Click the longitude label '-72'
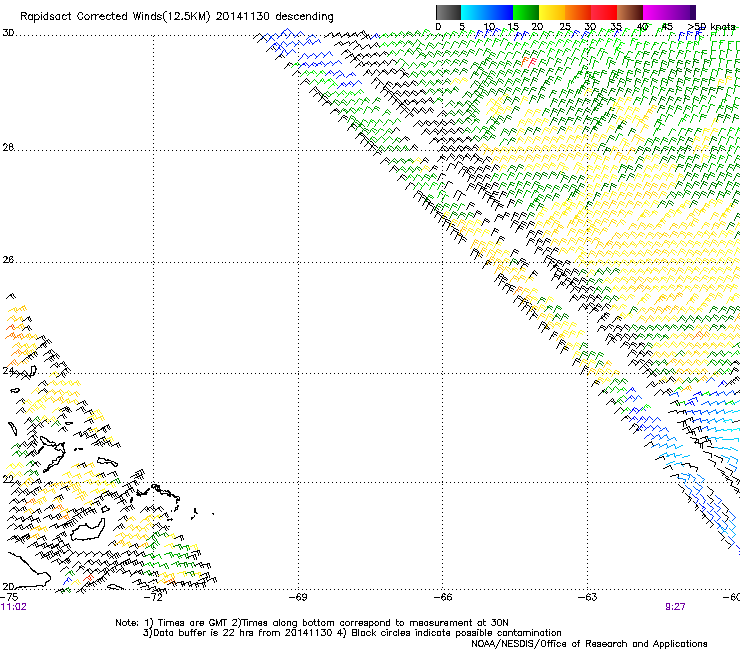The width and height of the screenshot is (740, 650). [x=153, y=597]
